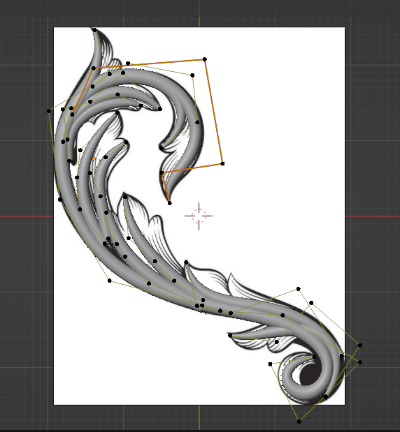Click the 3D cursor crosshair in the viewport

[199, 216]
